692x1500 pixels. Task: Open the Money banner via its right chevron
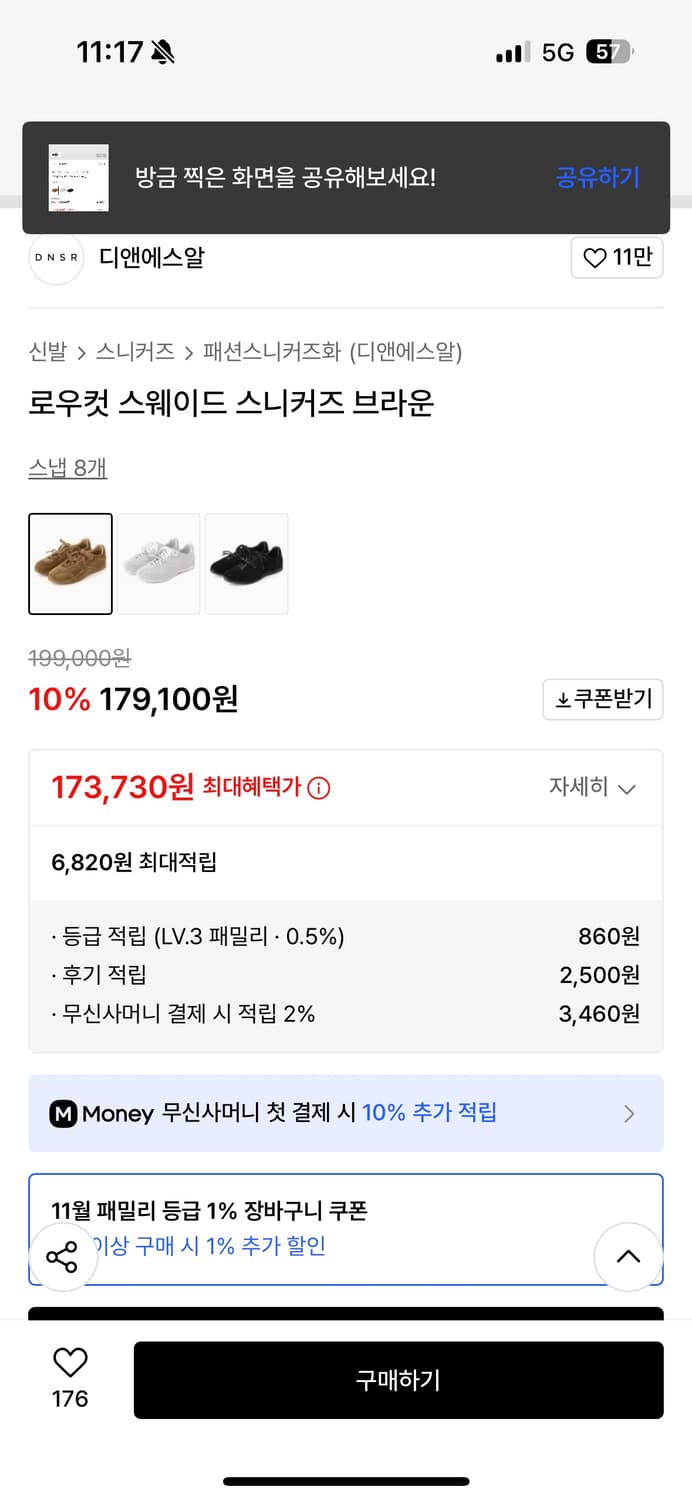pyautogui.click(x=629, y=1113)
